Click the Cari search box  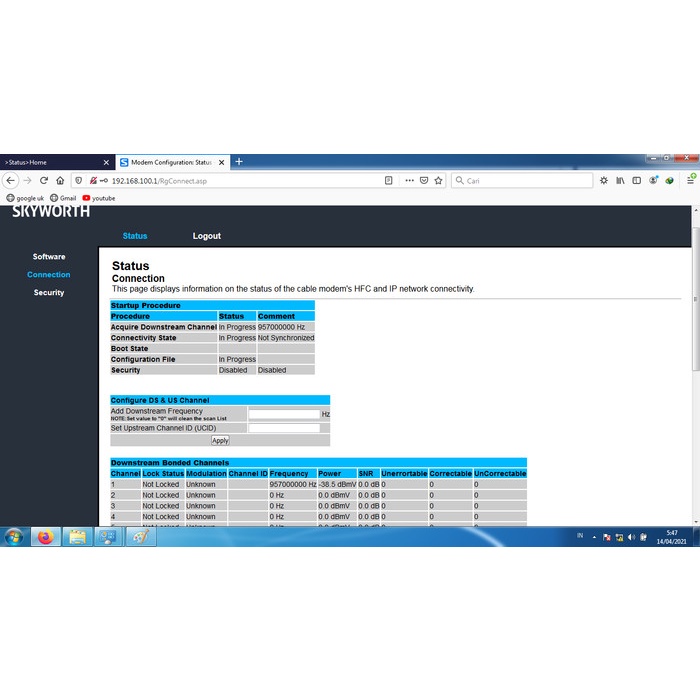click(x=522, y=180)
